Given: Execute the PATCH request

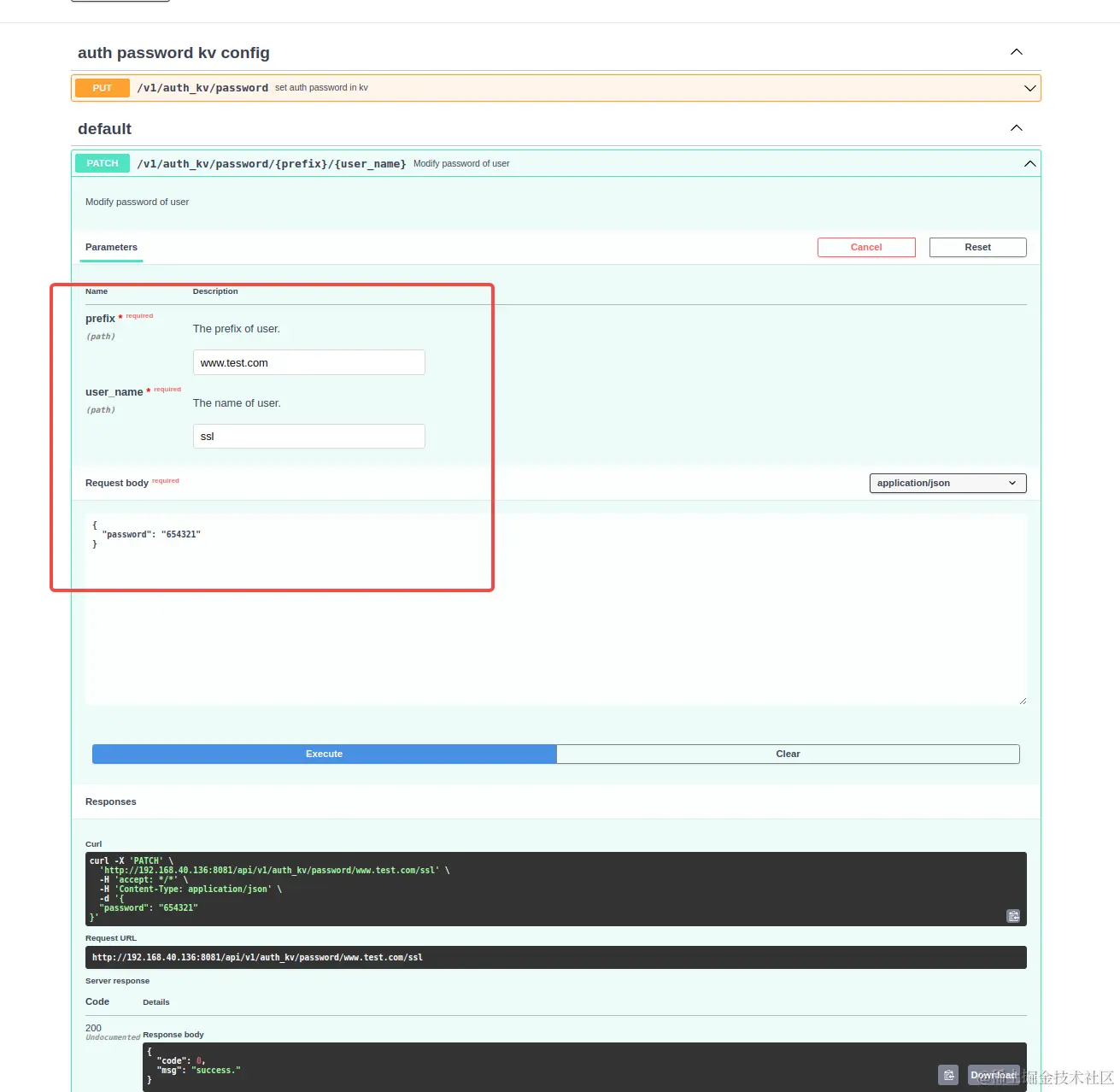Looking at the screenshot, I should click(x=324, y=754).
